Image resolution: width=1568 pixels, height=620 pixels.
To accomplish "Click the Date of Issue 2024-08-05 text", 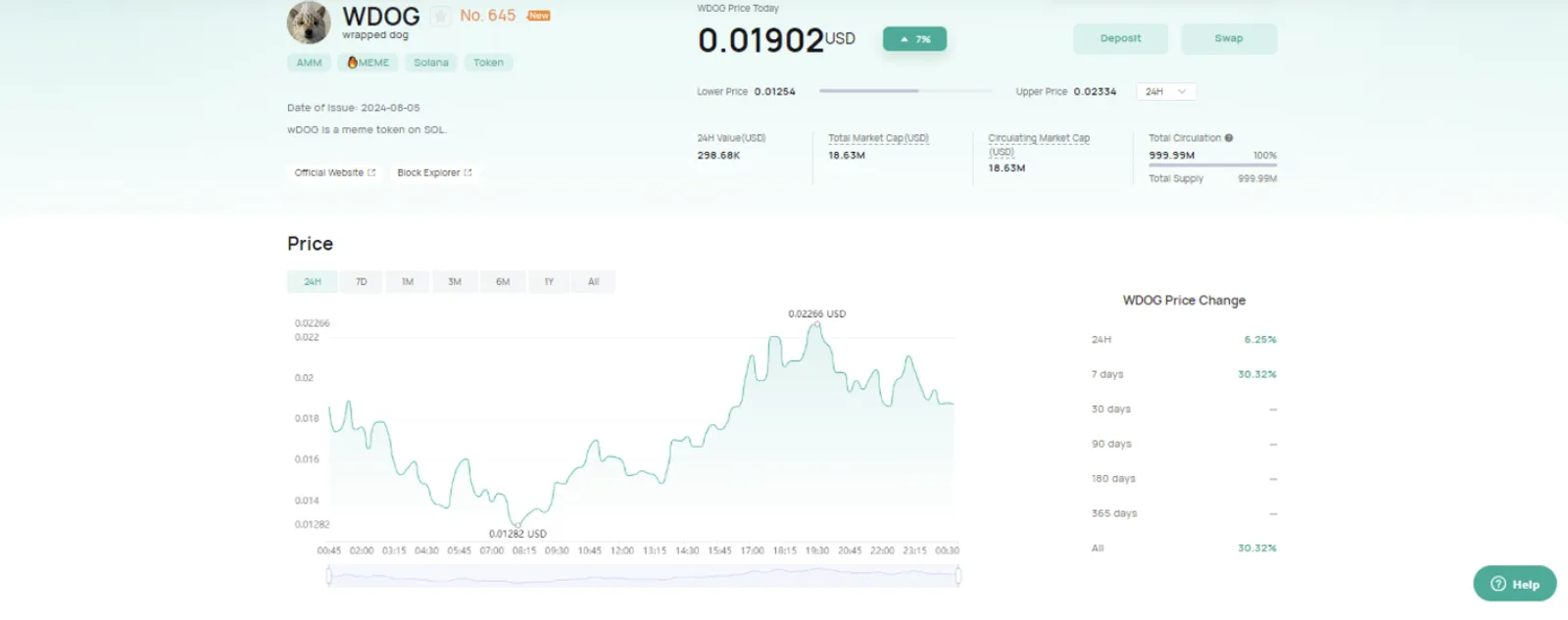I will pos(354,108).
